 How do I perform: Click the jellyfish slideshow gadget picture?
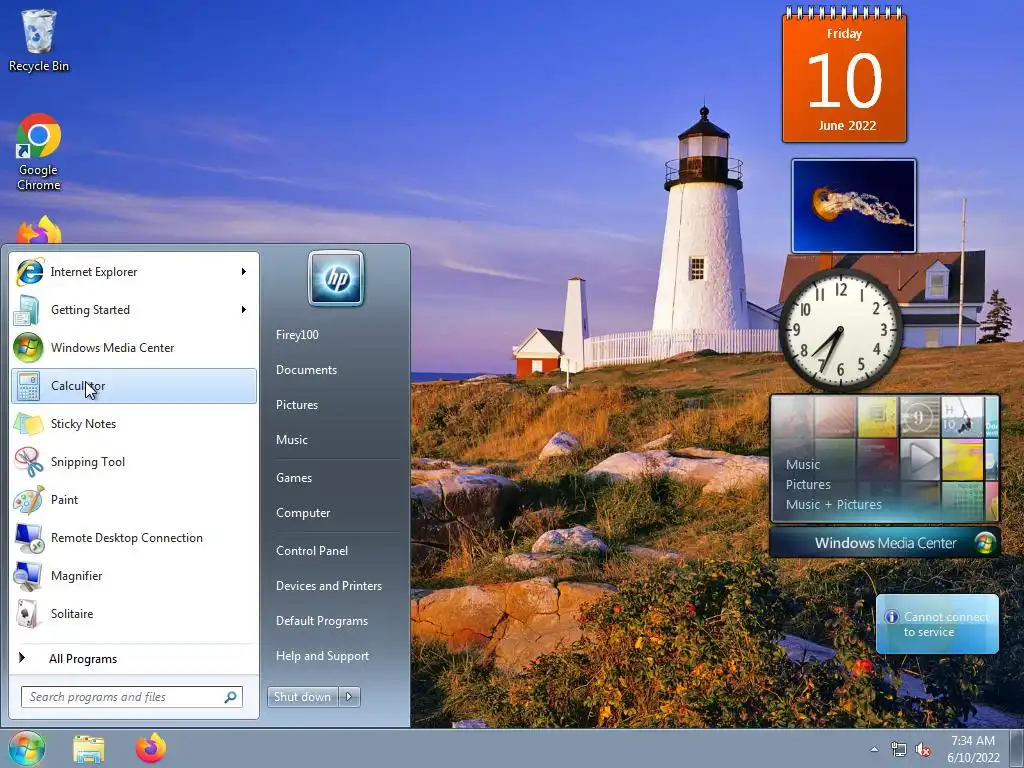854,206
